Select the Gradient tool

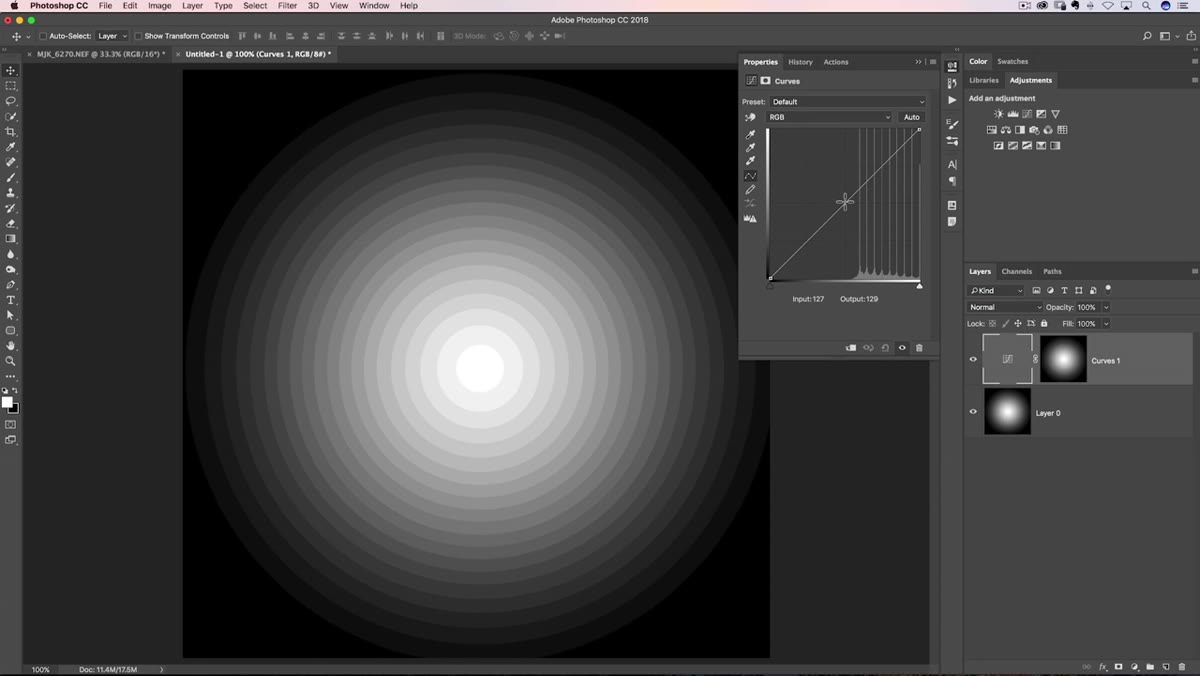[x=11, y=239]
